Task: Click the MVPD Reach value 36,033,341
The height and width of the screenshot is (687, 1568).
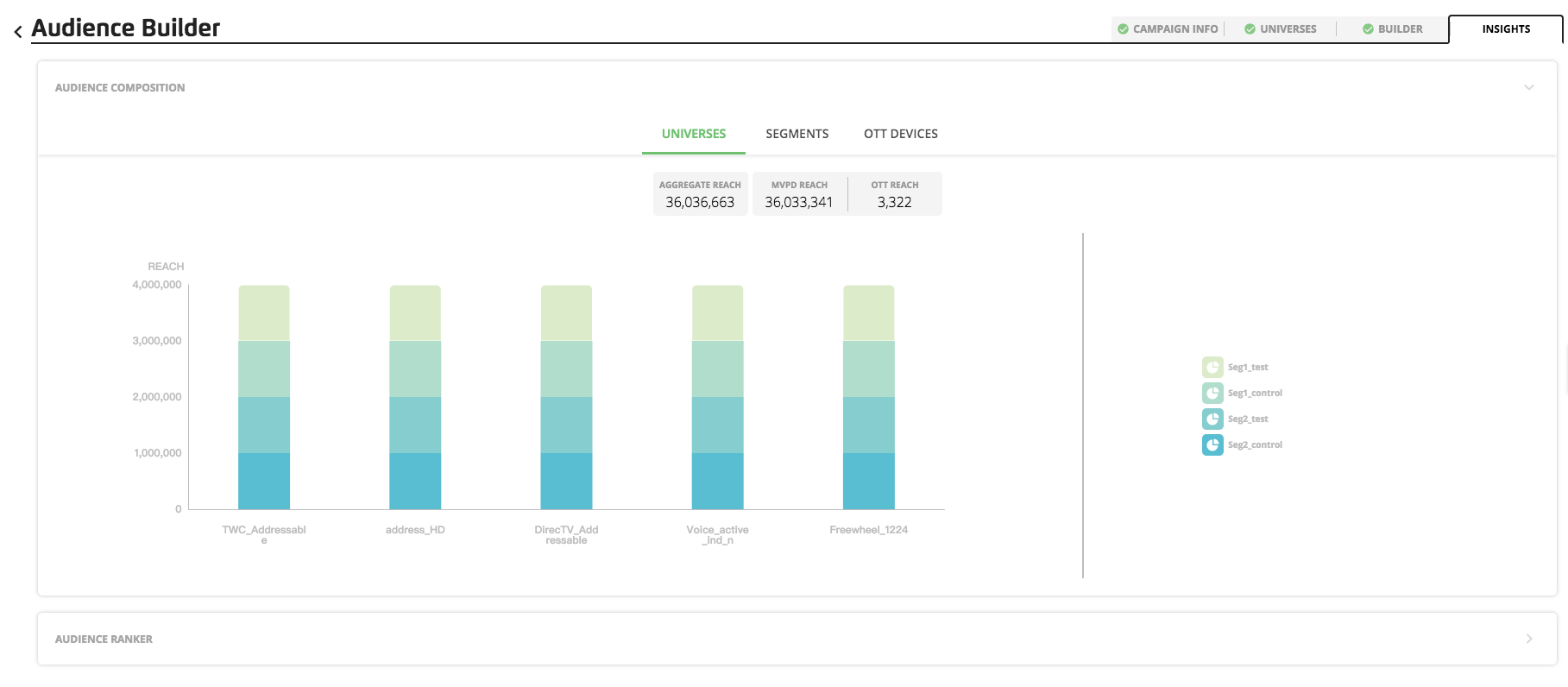Action: [799, 202]
